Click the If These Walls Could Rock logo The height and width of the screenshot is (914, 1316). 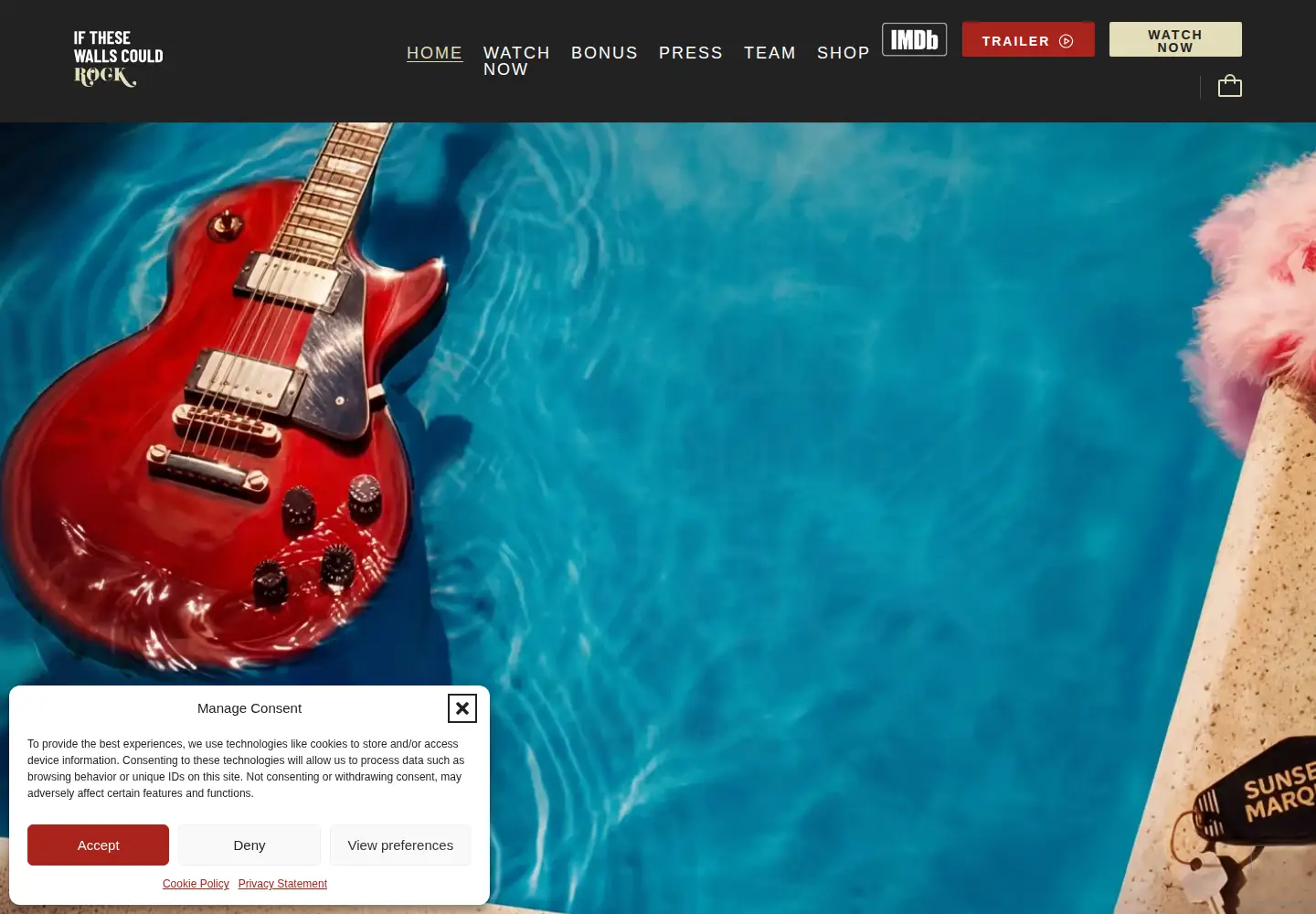[x=119, y=58]
